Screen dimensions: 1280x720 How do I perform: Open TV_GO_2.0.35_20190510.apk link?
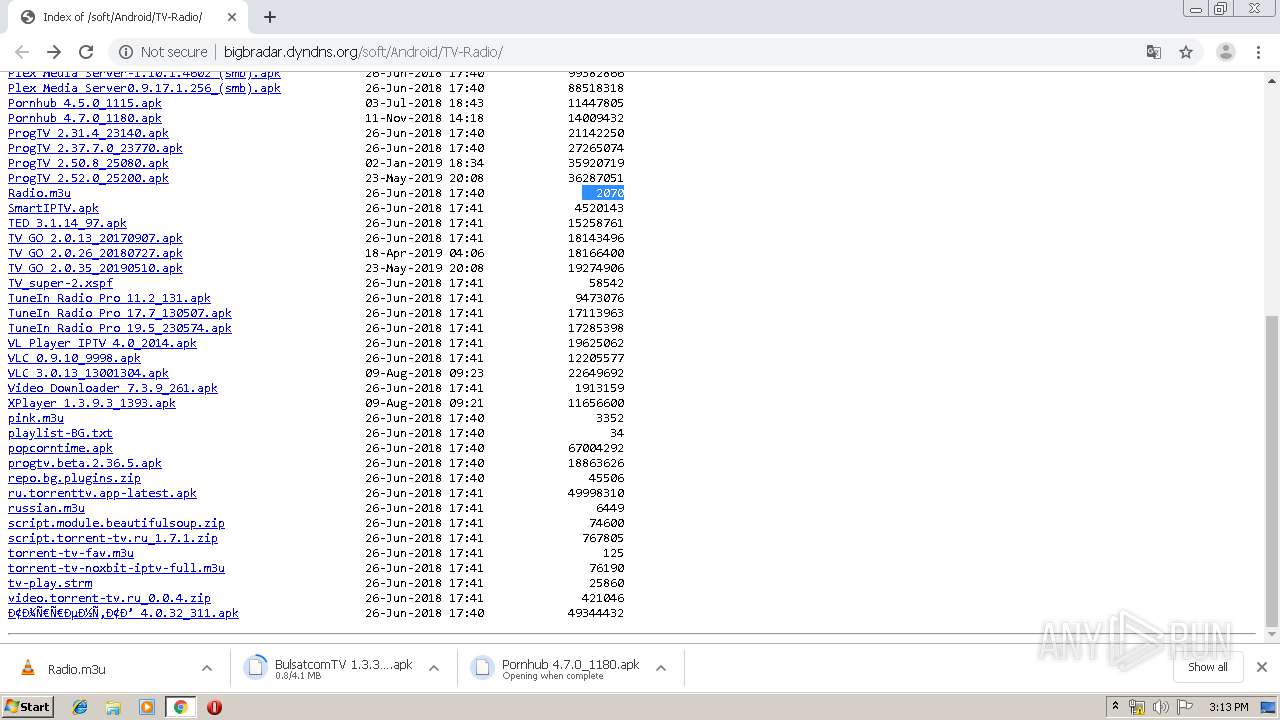[x=95, y=268]
